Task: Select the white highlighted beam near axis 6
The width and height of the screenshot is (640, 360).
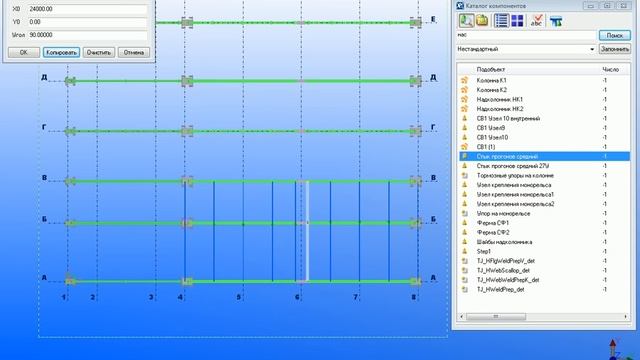Action: point(307,231)
